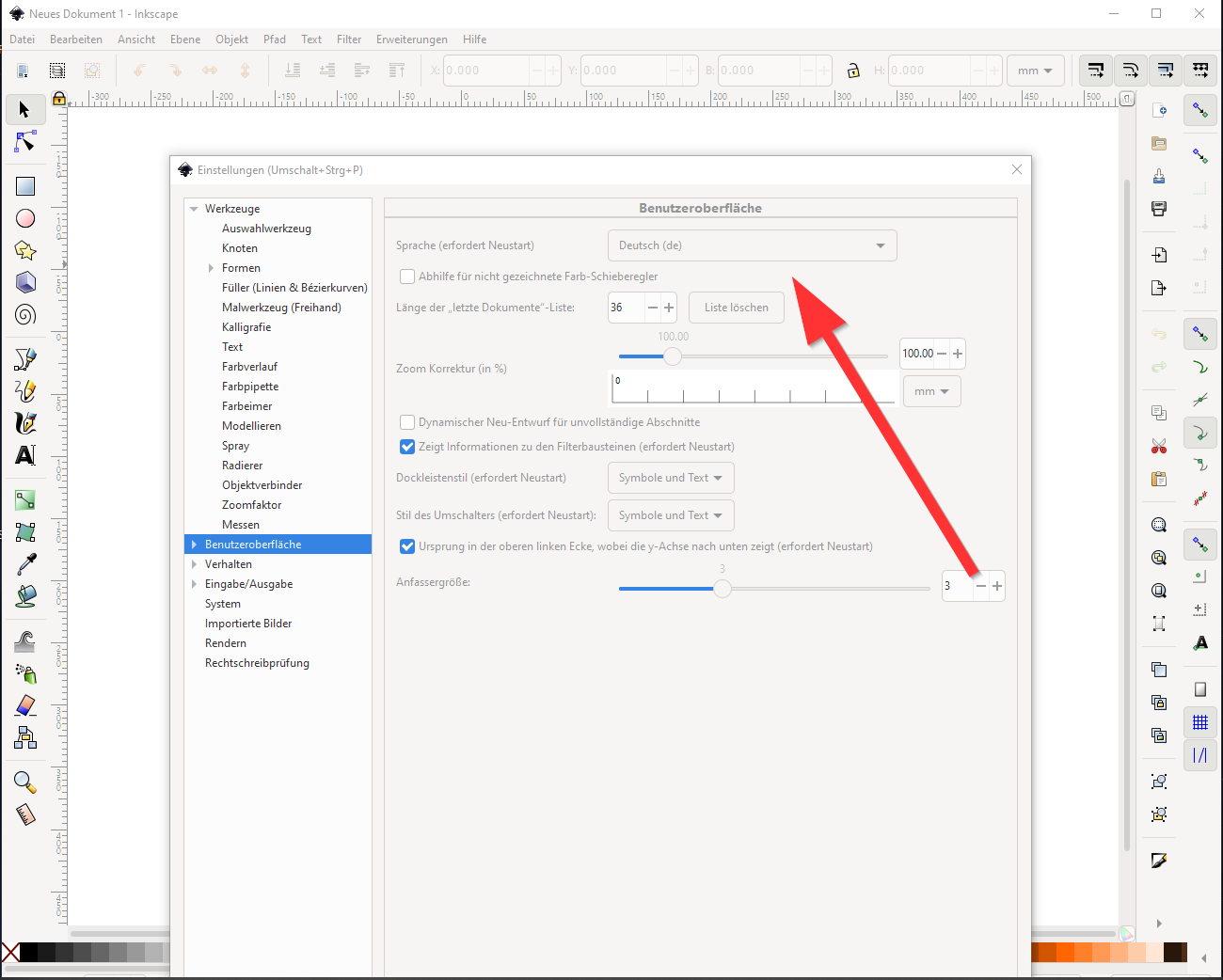Viewport: 1223px width, 980px height.
Task: Open the Datei menu
Action: tap(23, 40)
